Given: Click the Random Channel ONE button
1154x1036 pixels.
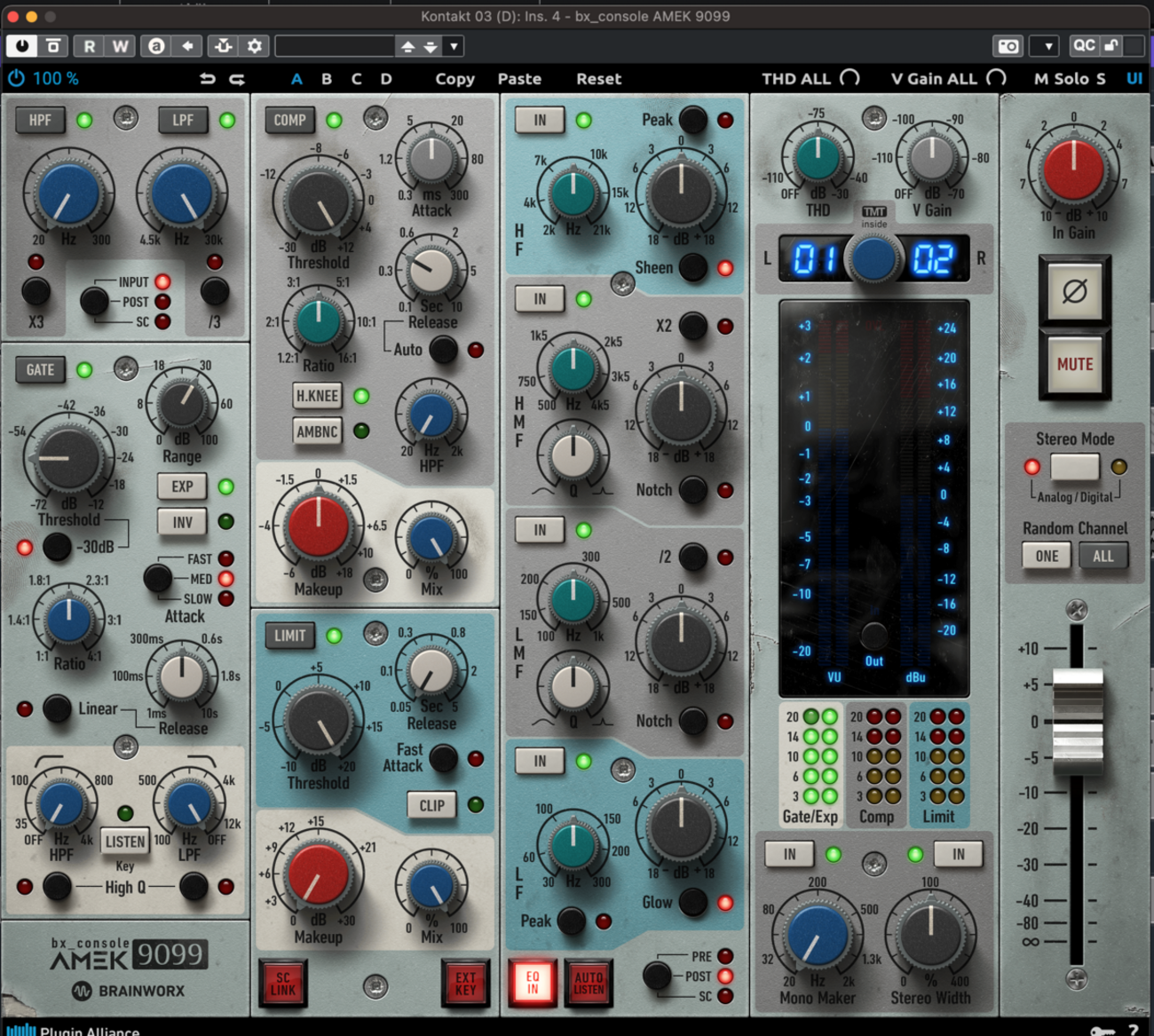Looking at the screenshot, I should [x=1047, y=557].
